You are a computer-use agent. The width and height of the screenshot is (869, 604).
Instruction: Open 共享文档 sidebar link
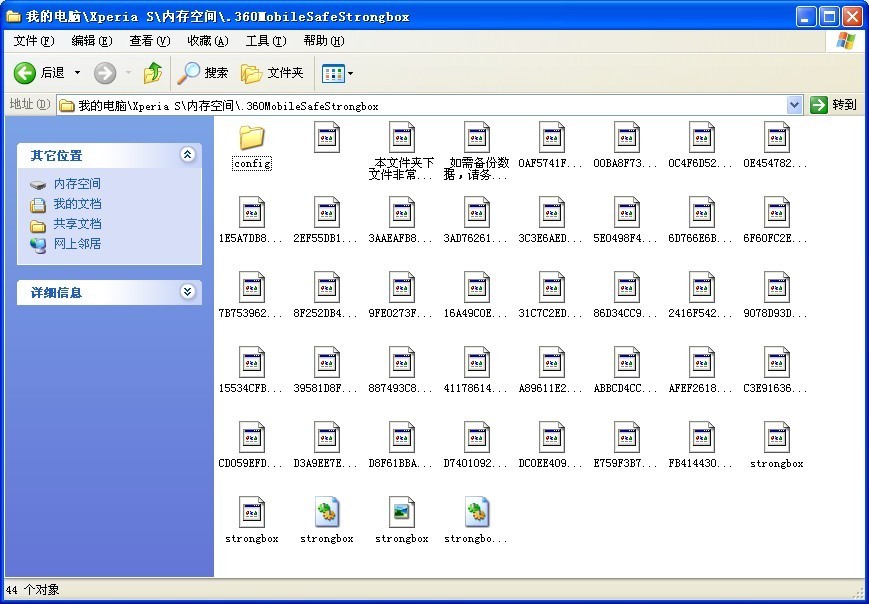pyautogui.click(x=77, y=224)
